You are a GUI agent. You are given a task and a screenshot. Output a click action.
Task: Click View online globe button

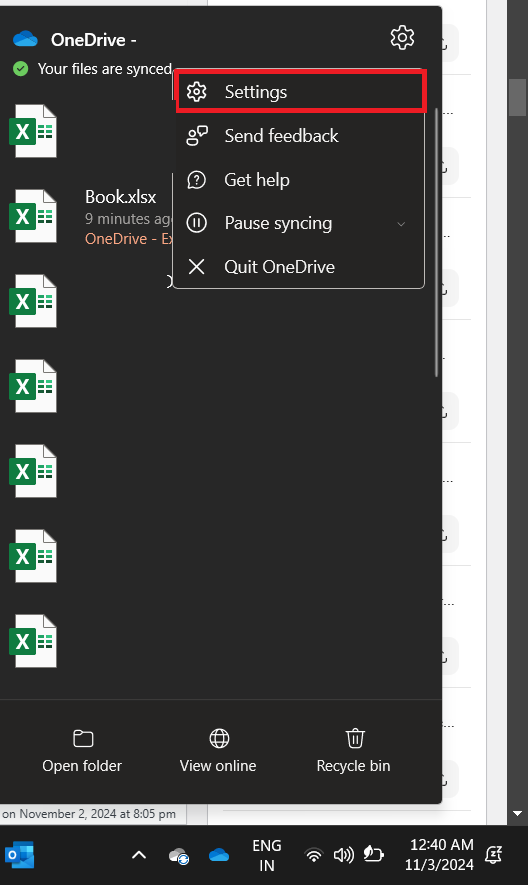[x=218, y=751]
